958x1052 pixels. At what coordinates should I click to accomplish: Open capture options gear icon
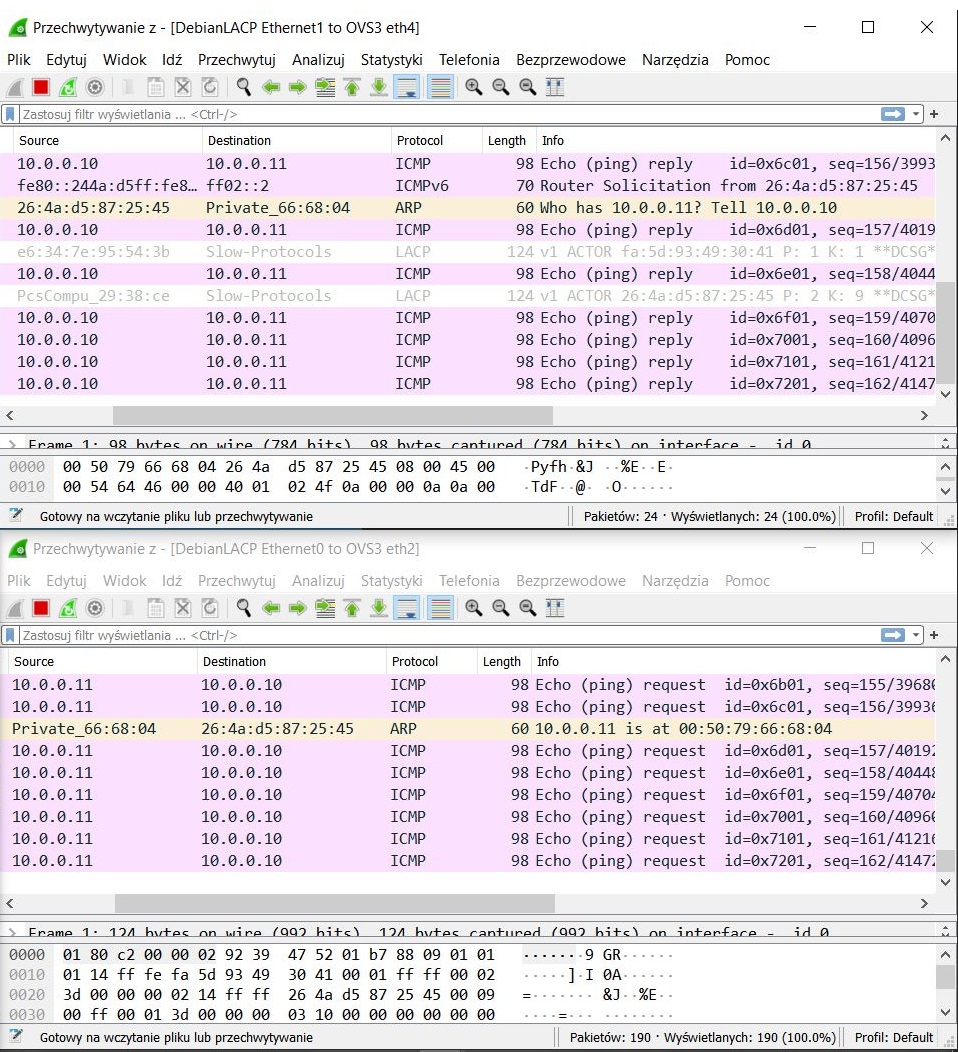(x=94, y=87)
